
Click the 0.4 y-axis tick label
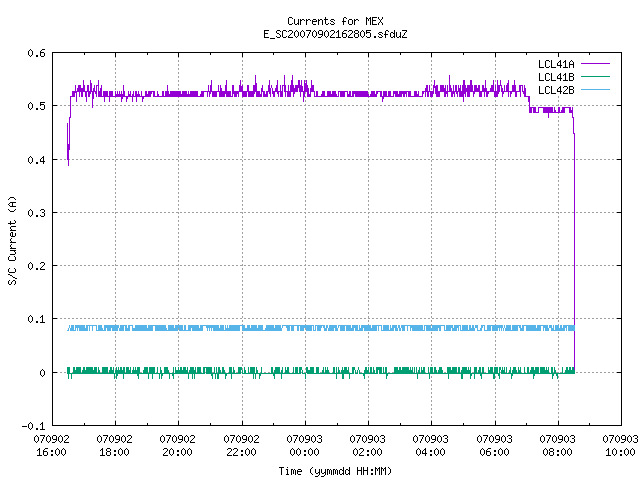pos(36,160)
